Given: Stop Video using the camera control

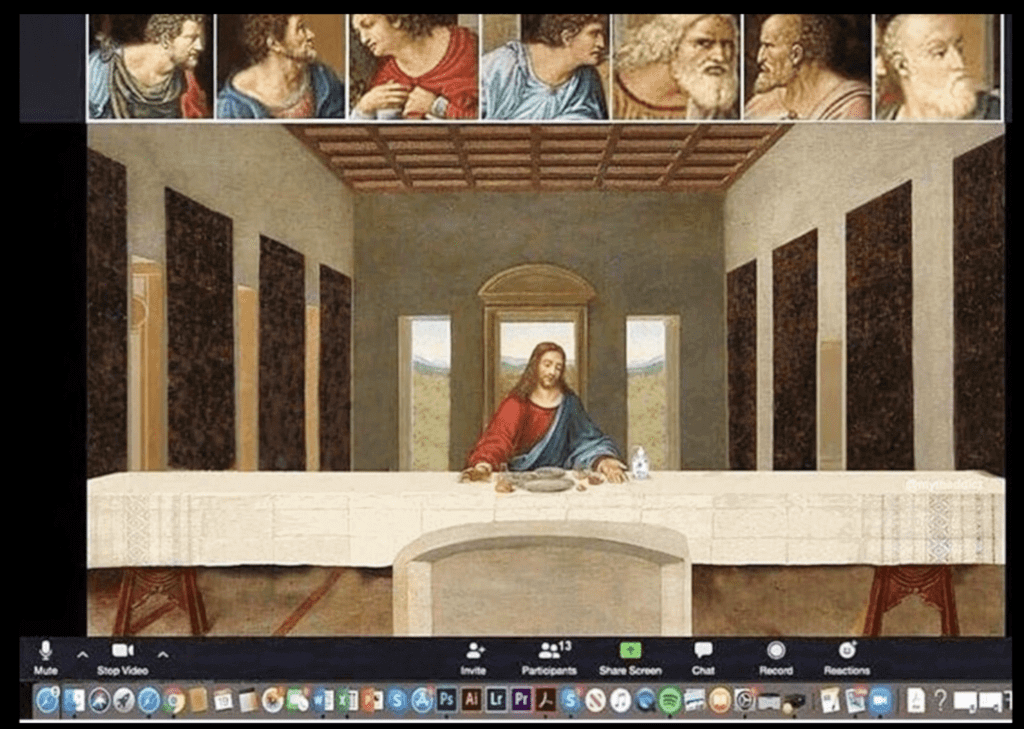Looking at the screenshot, I should pyautogui.click(x=123, y=657).
